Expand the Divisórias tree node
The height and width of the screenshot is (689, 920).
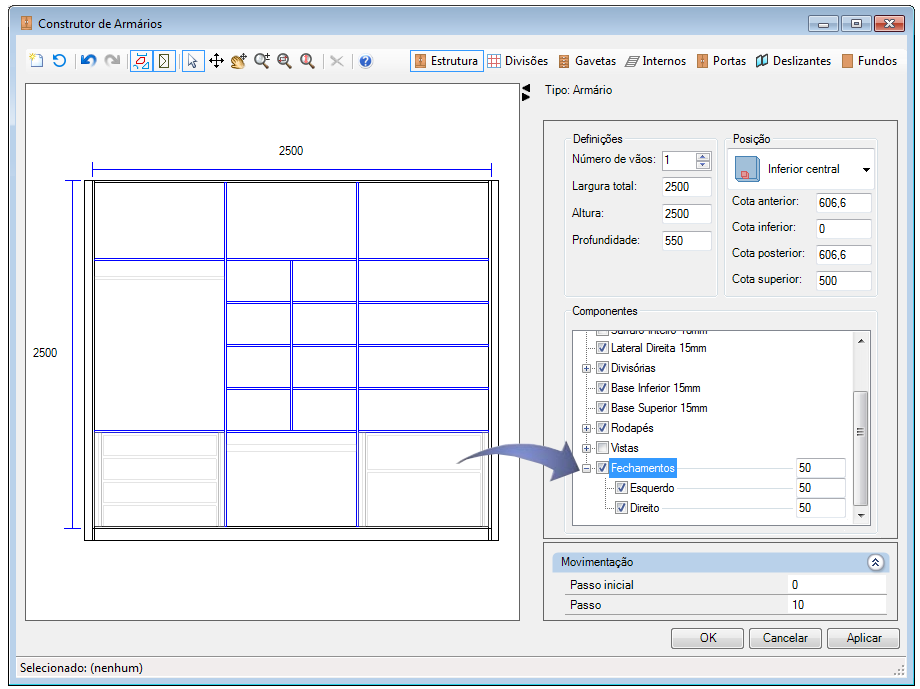pyautogui.click(x=586, y=369)
